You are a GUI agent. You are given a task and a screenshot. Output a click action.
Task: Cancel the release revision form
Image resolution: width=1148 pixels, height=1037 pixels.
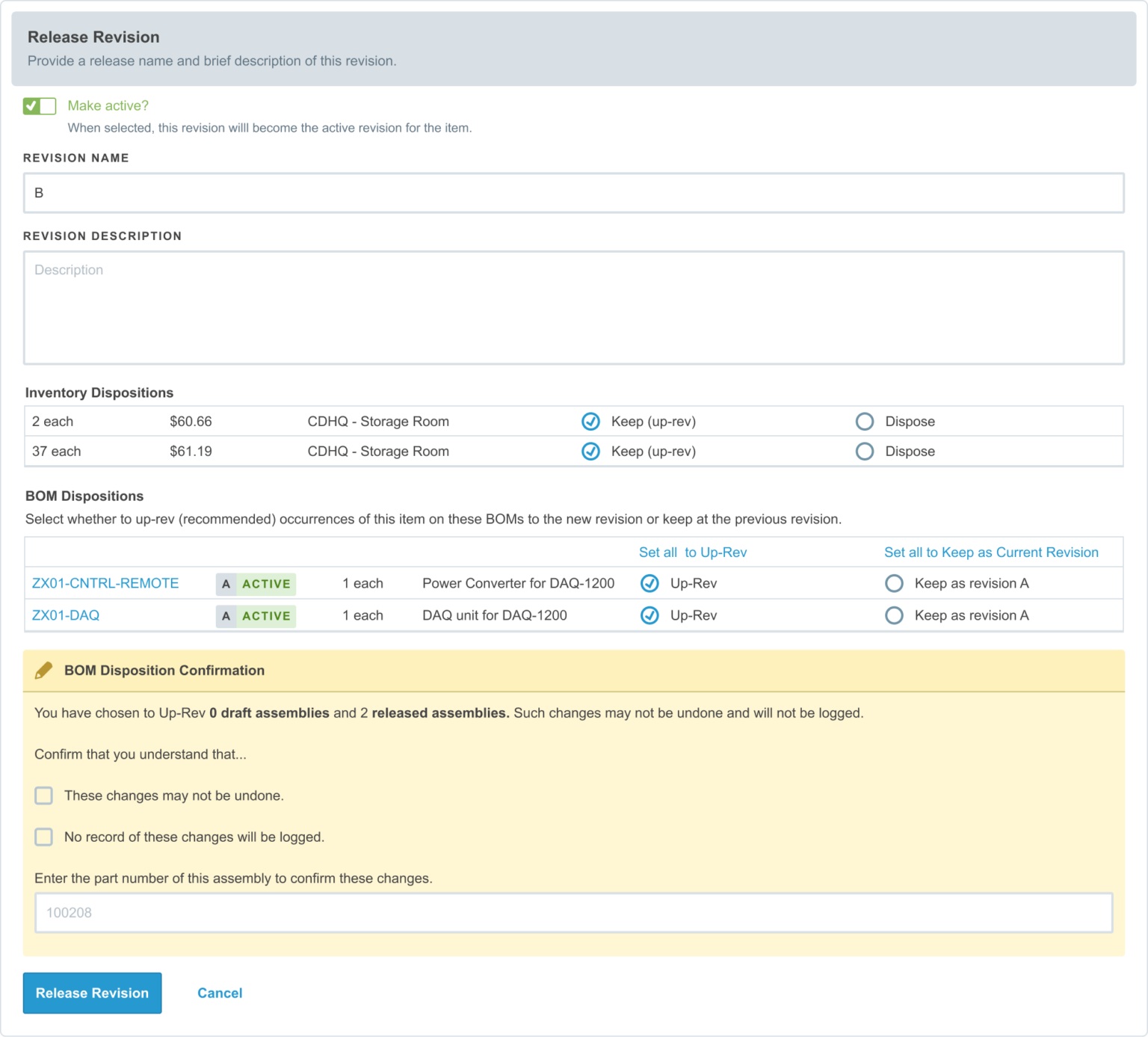click(220, 993)
